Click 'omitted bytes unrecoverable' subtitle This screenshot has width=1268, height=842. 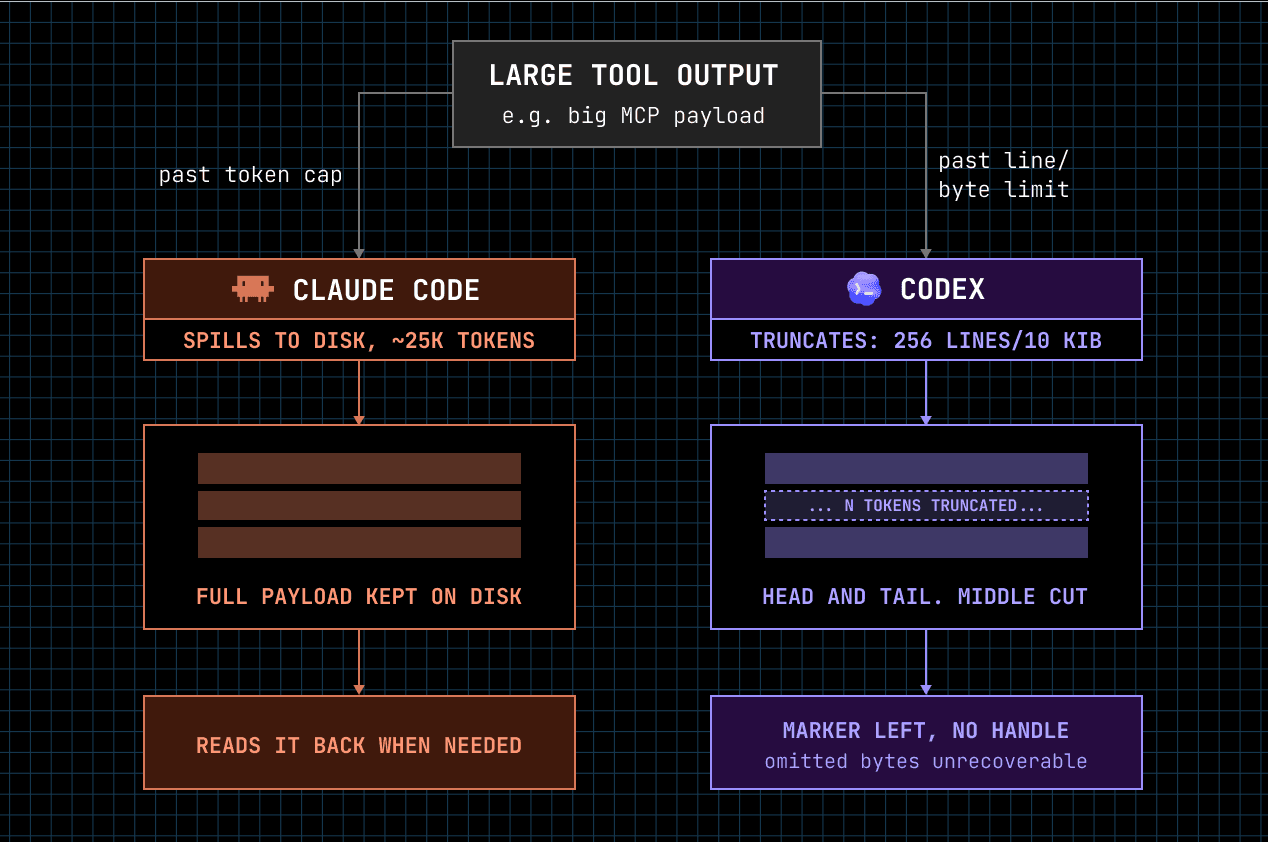(926, 762)
